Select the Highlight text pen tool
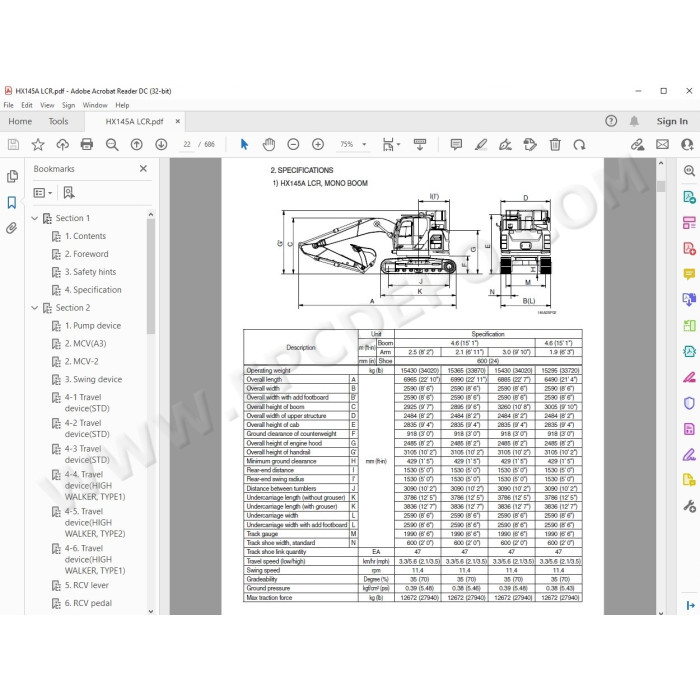The image size is (700, 700). [481, 144]
